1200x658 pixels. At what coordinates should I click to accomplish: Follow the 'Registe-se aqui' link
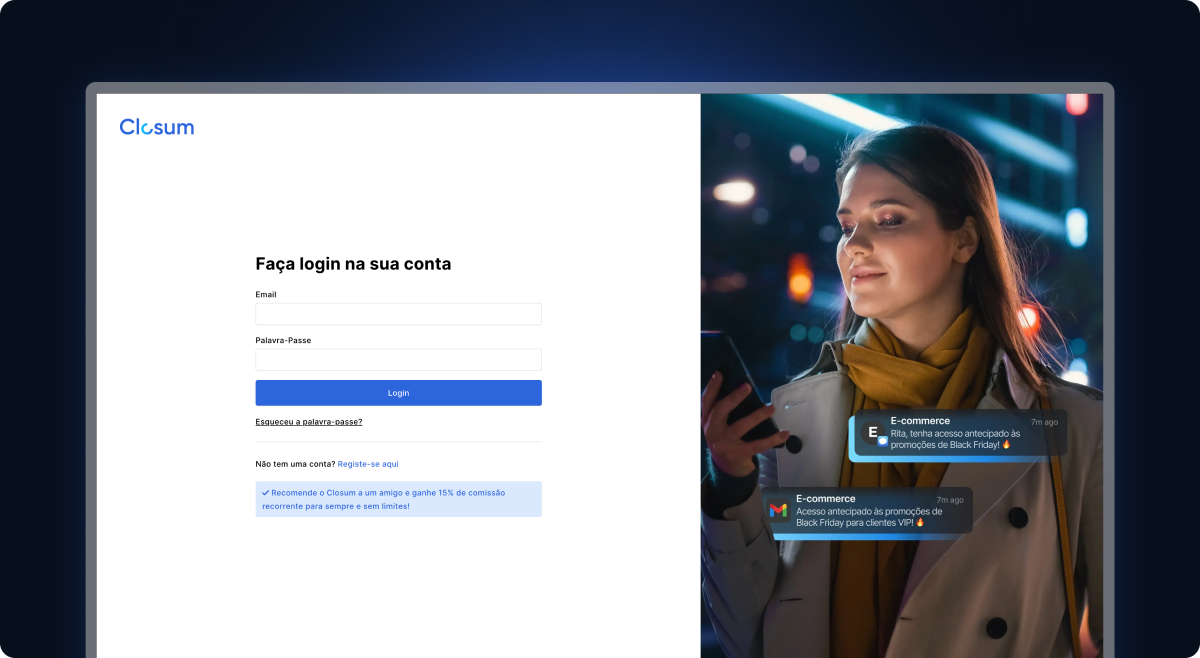click(x=368, y=464)
